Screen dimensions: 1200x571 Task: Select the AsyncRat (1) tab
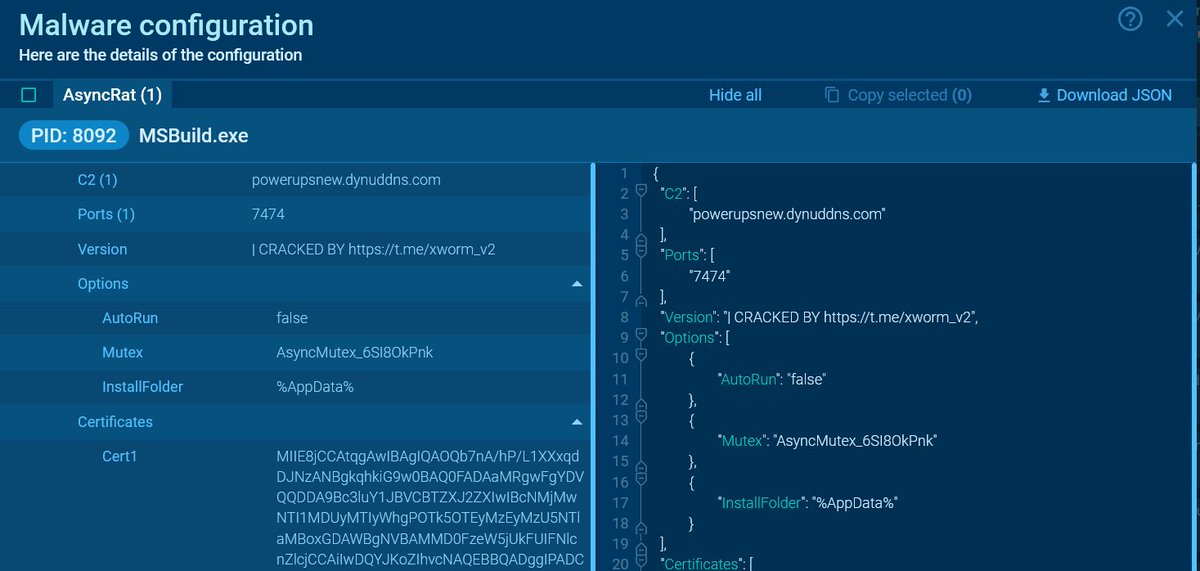tap(112, 95)
